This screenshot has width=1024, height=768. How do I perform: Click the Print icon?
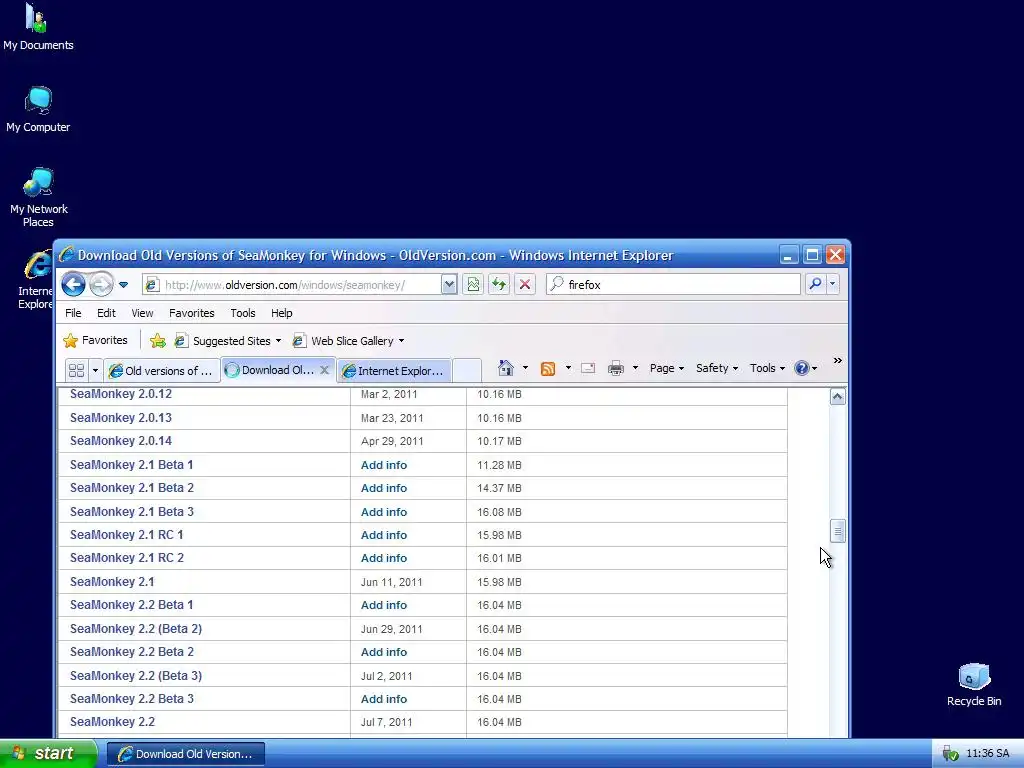616,368
